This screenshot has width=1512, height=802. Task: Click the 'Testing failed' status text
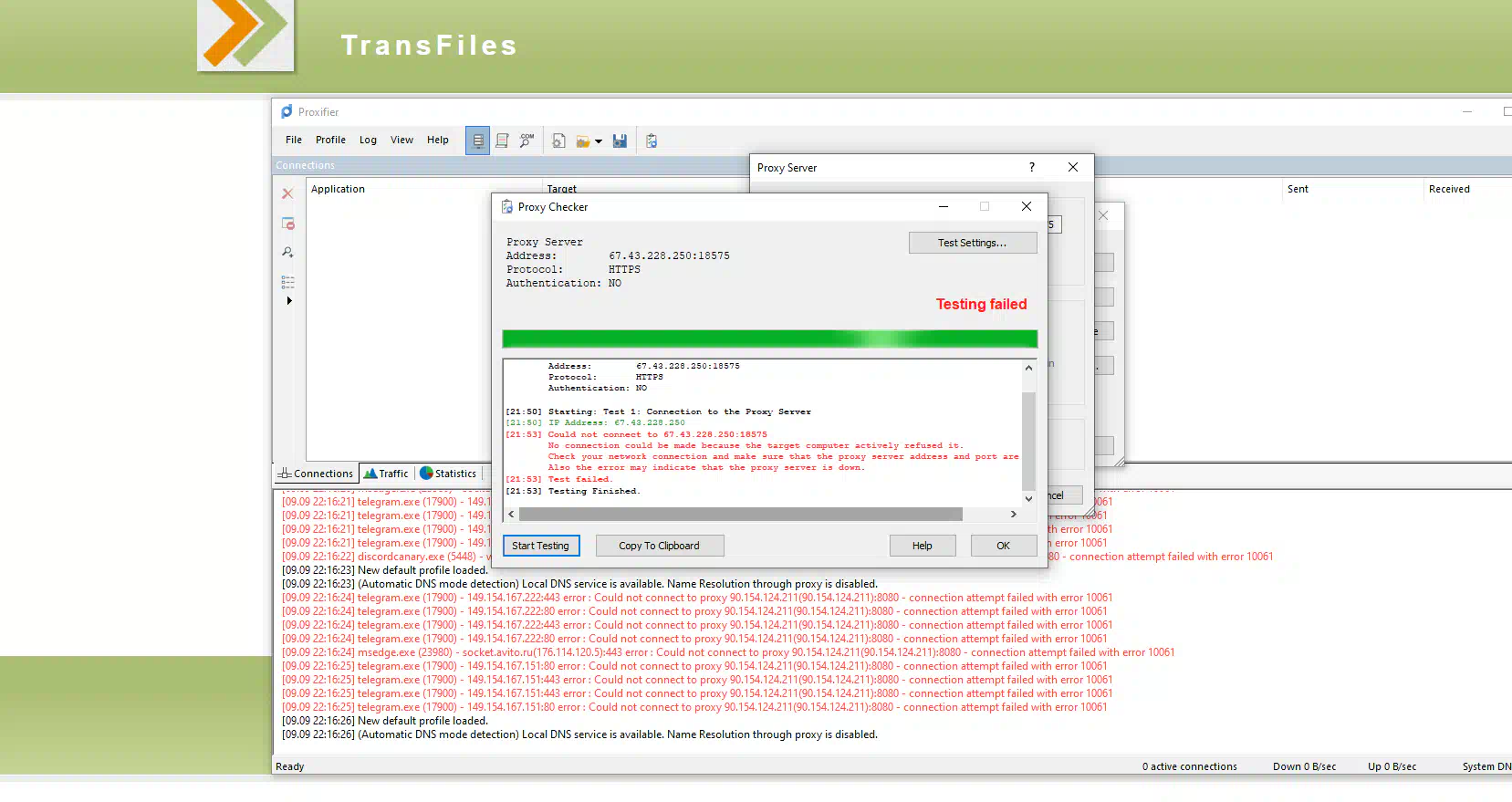[982, 305]
